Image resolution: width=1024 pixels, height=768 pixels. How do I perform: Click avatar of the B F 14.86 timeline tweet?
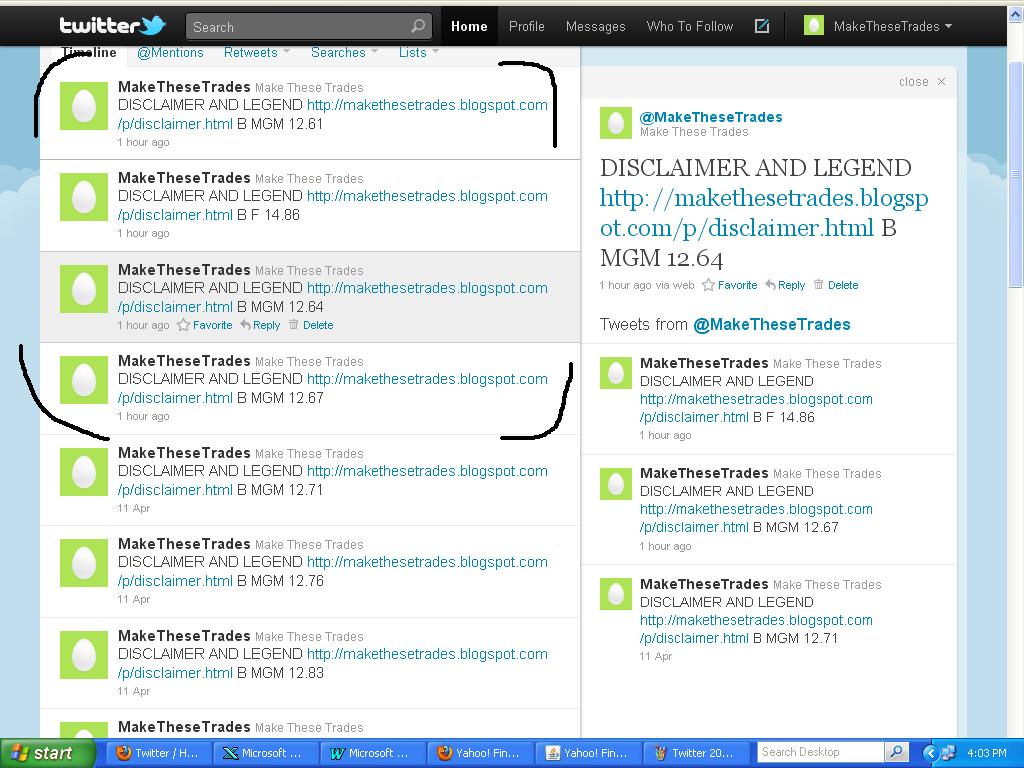click(84, 197)
